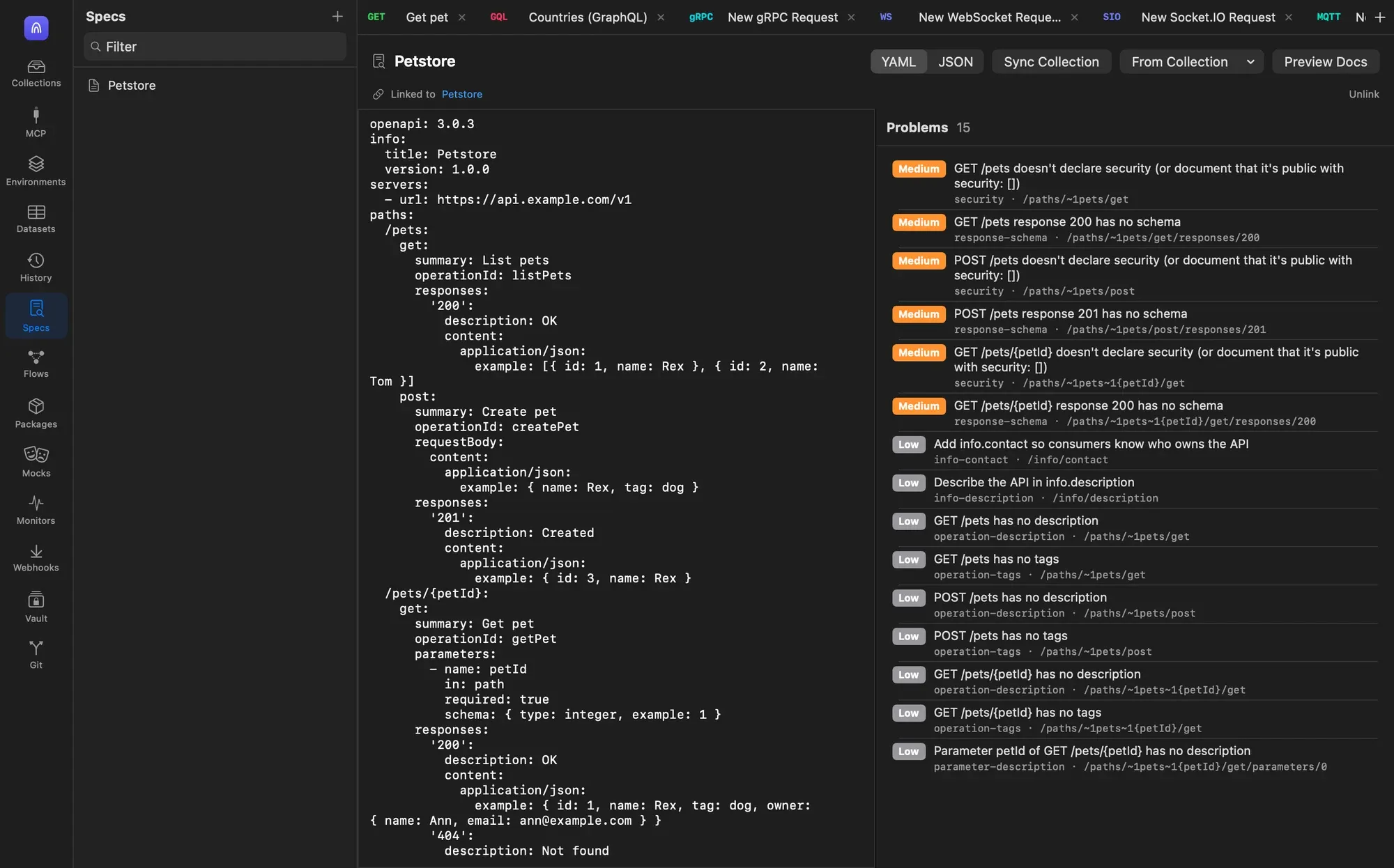Open the Environments sidebar section
Screen dimensions: 1394x868
tap(36, 171)
